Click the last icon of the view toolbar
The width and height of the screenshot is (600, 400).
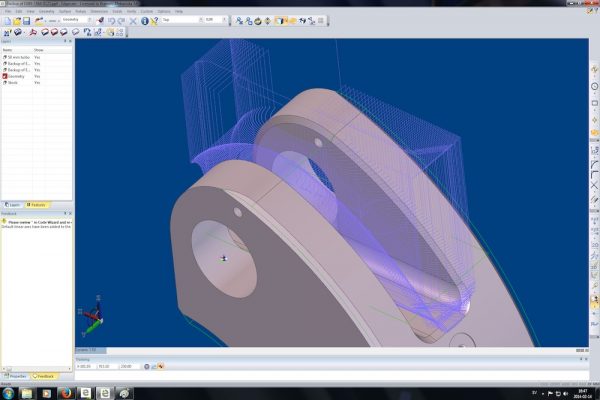(x=321, y=21)
